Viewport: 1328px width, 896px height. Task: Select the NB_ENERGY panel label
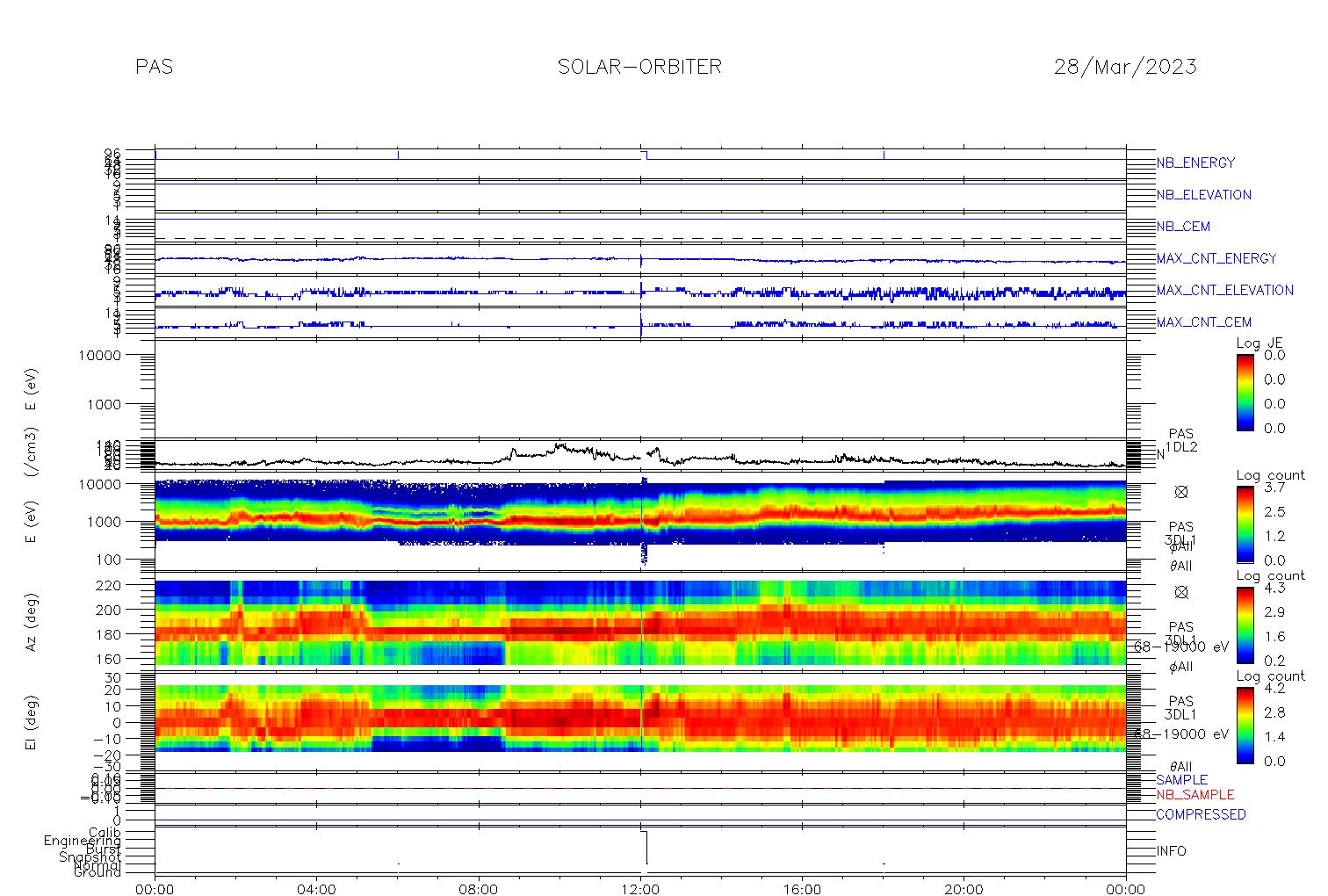pos(1195,163)
